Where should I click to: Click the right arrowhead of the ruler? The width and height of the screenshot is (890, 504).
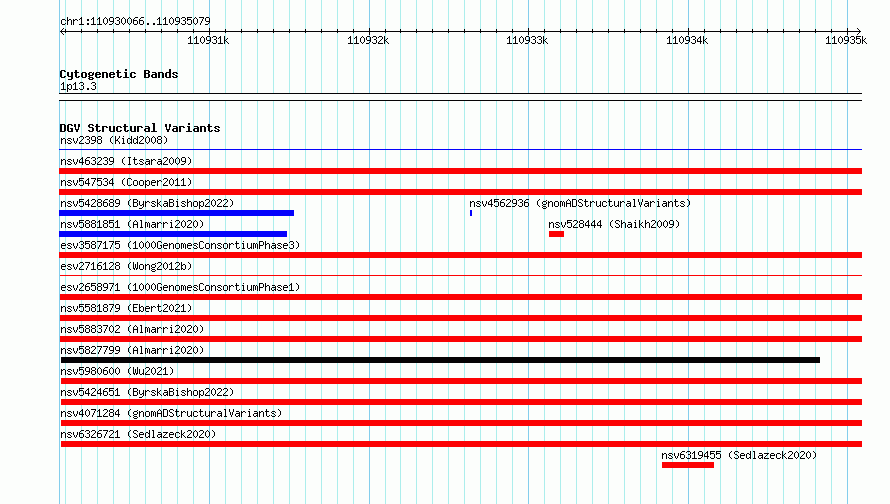pos(858,31)
